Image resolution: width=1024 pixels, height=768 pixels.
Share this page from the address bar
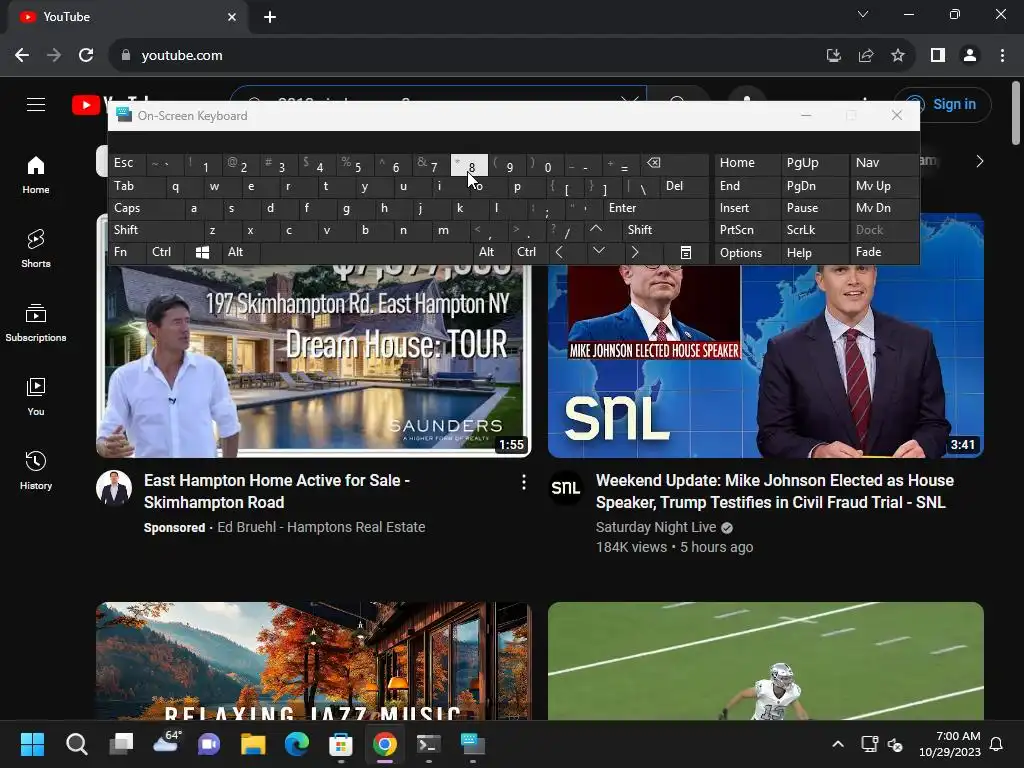866,56
